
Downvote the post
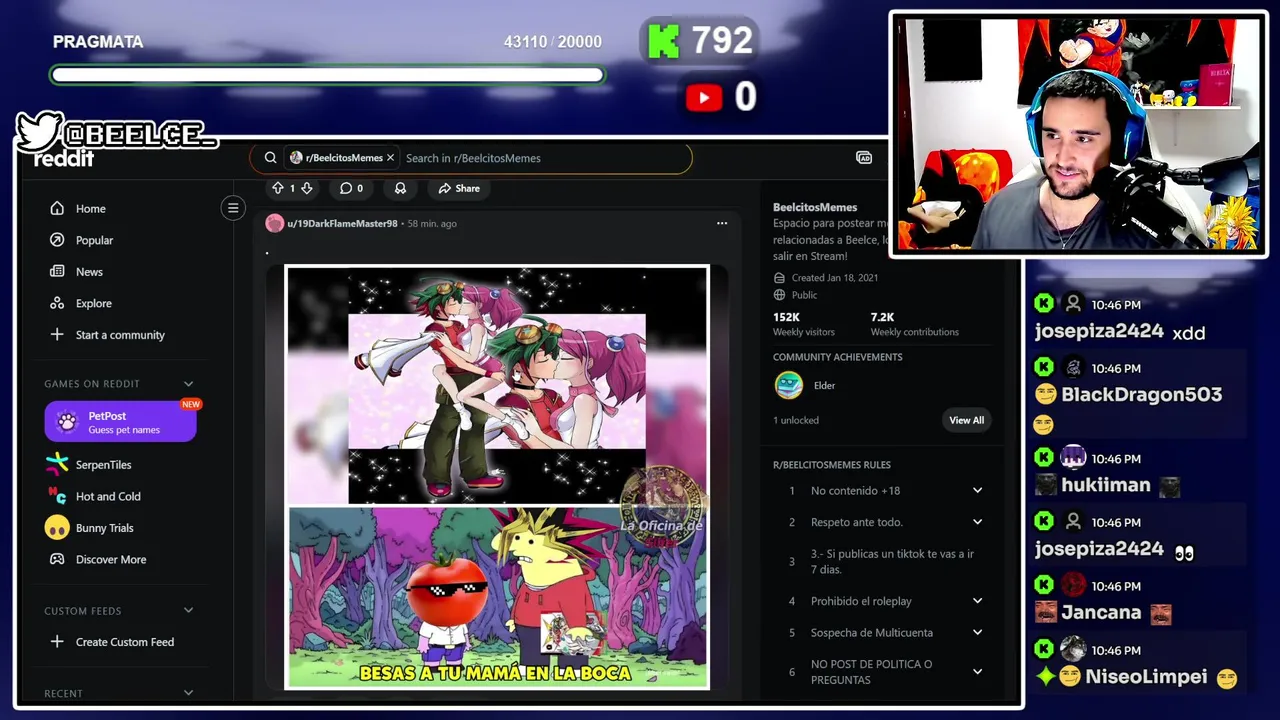(x=307, y=188)
